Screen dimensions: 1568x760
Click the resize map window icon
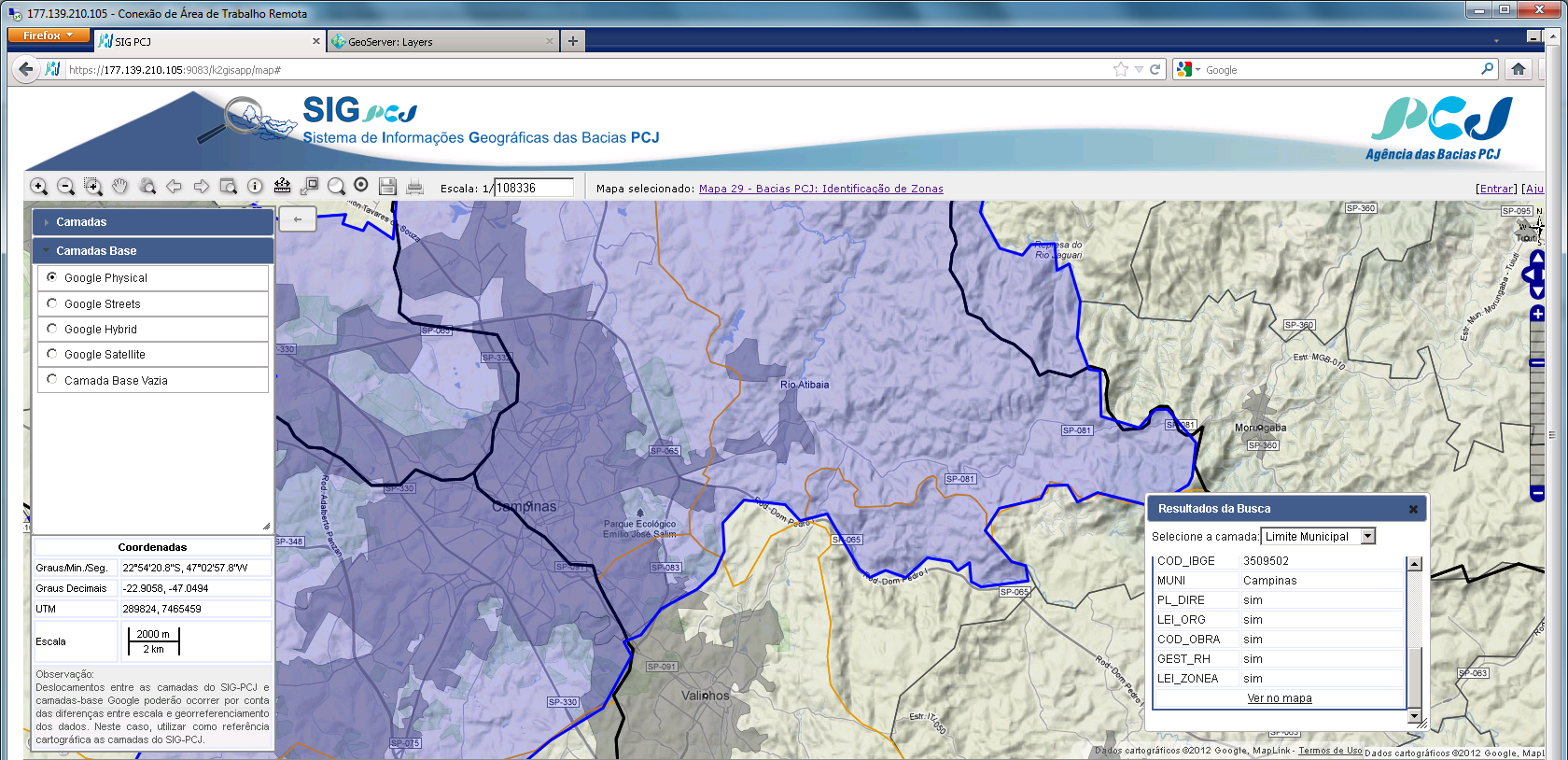click(x=309, y=186)
